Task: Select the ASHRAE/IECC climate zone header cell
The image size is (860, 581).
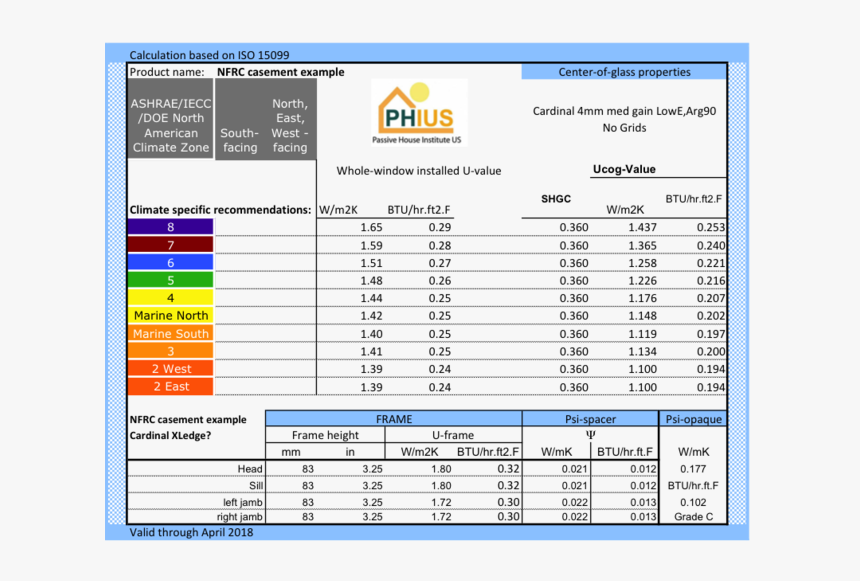Action: tap(171, 125)
